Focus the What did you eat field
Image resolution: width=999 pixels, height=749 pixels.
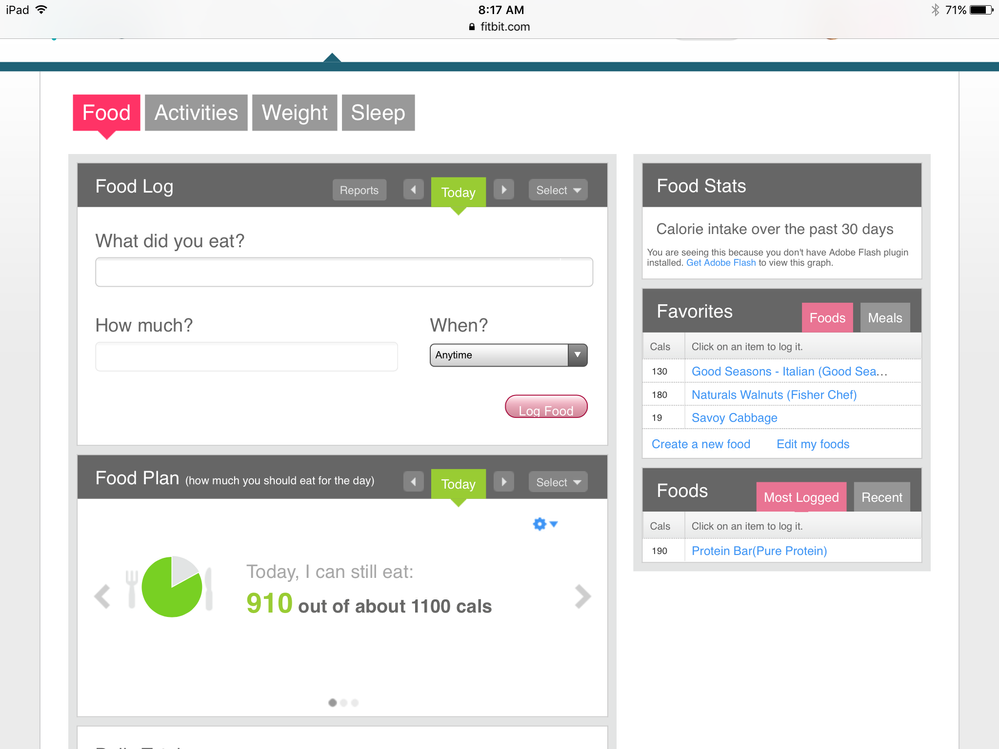(x=344, y=272)
